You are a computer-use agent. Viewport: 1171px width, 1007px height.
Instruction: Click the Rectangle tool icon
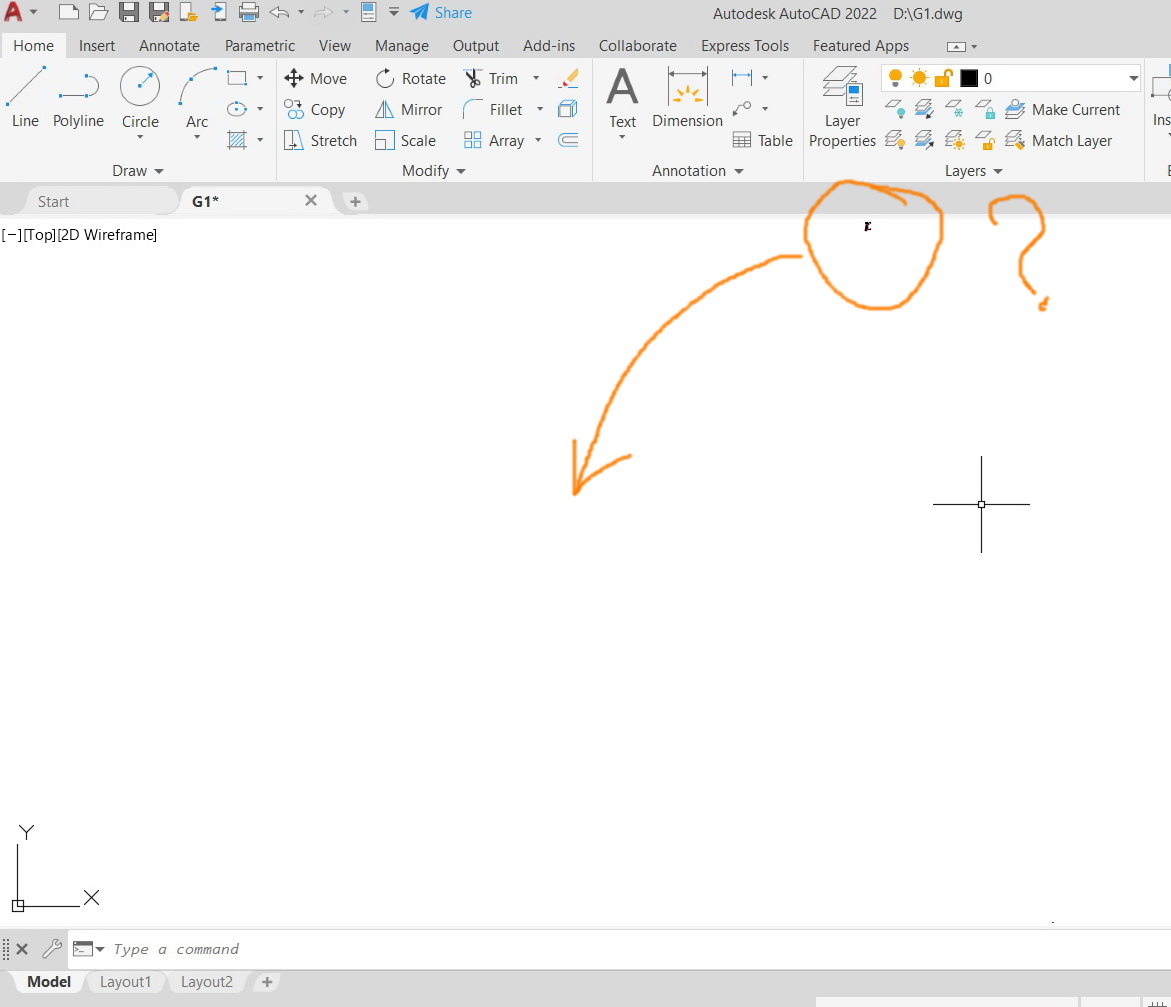(236, 77)
